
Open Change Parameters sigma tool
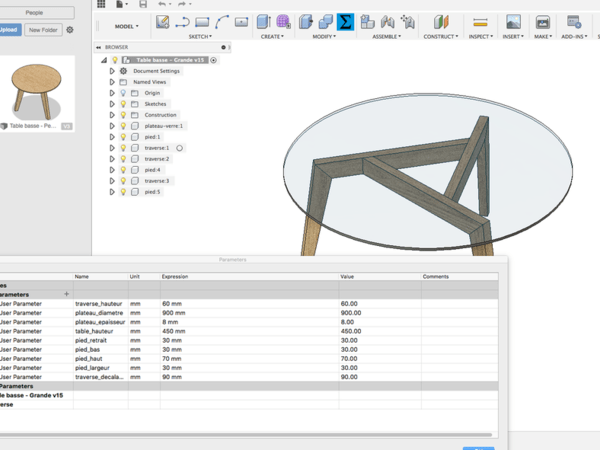tap(345, 22)
